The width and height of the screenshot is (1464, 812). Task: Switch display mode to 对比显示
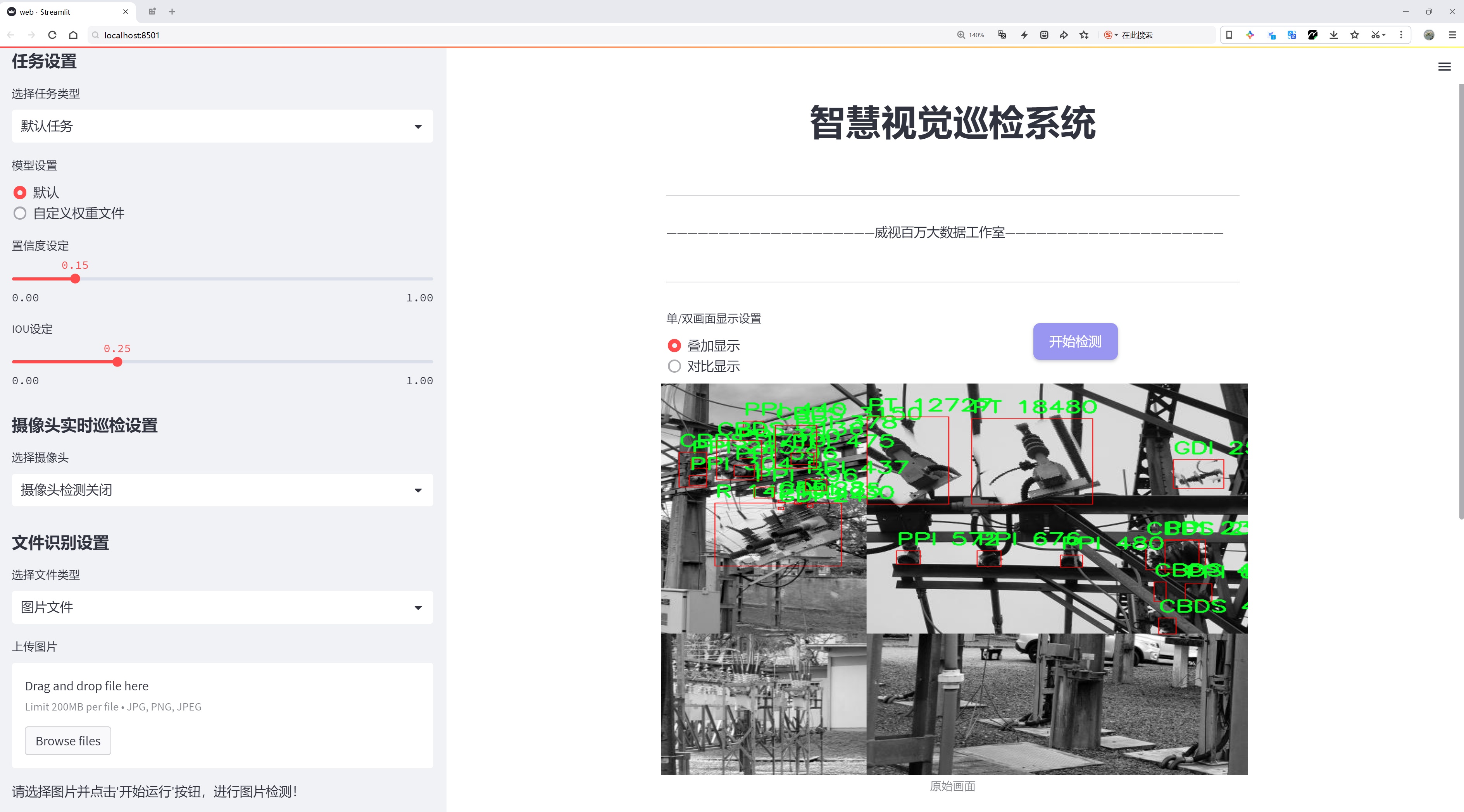click(674, 366)
